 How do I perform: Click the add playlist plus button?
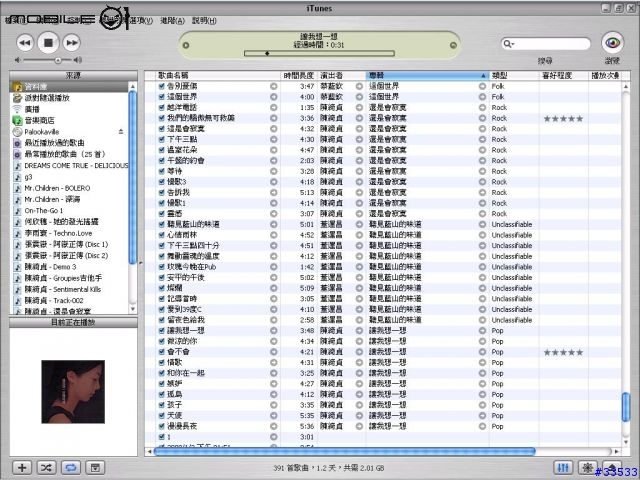pos(22,467)
